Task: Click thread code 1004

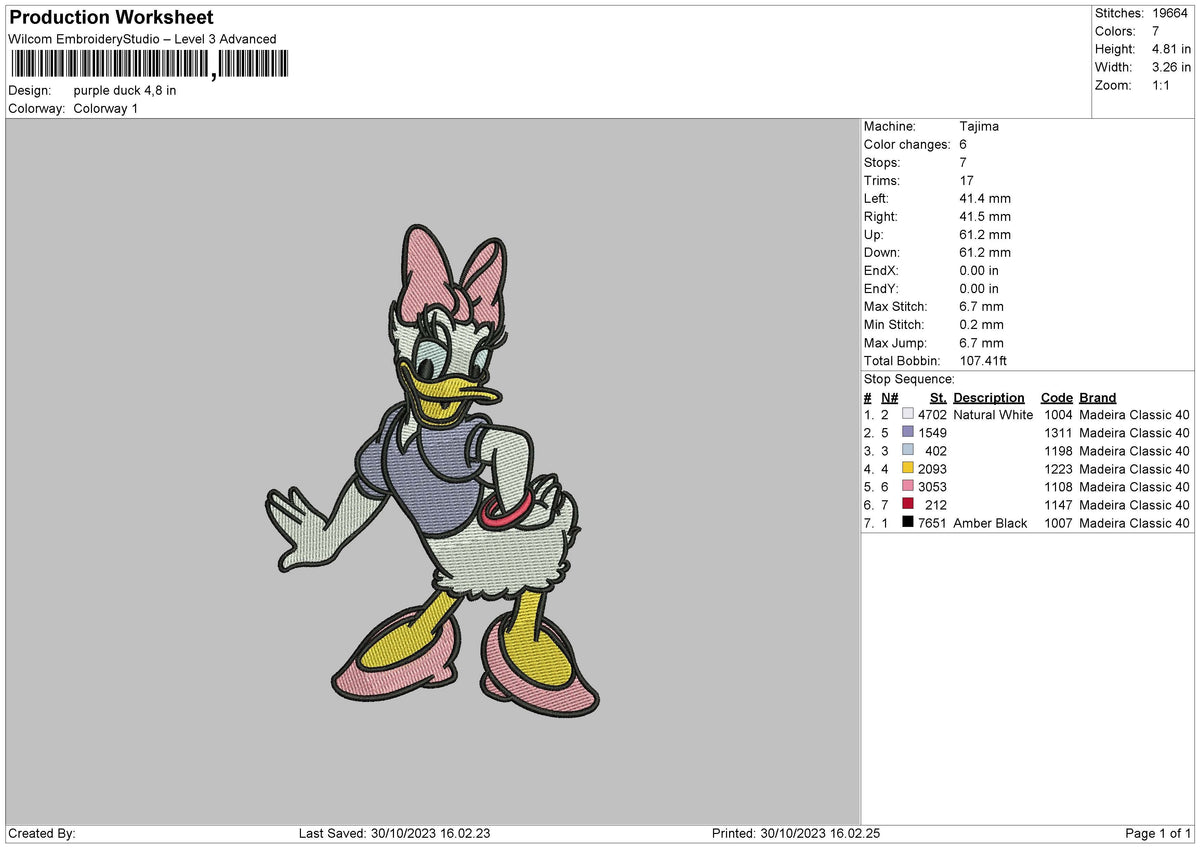Action: click(1058, 414)
